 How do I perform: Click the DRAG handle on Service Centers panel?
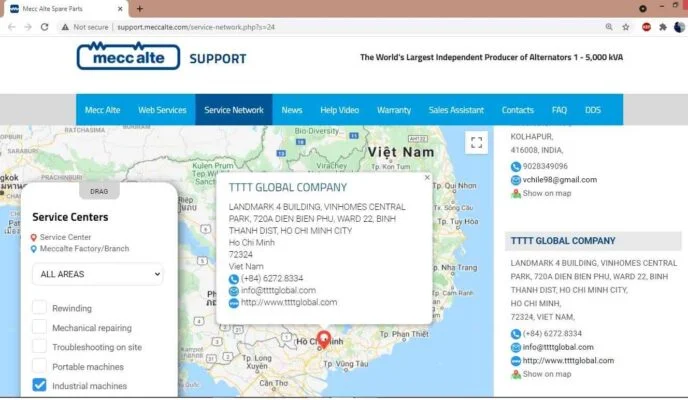(98, 190)
